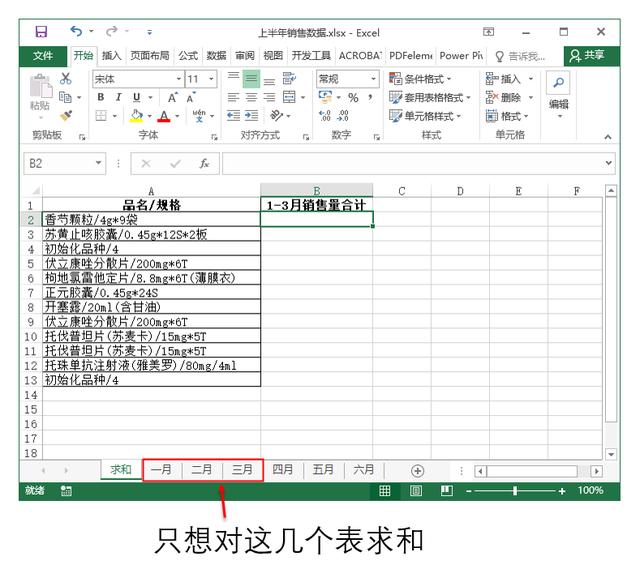Screen dimensions: 640x565
Task: Click the Save icon in title bar
Action: pos(41,32)
